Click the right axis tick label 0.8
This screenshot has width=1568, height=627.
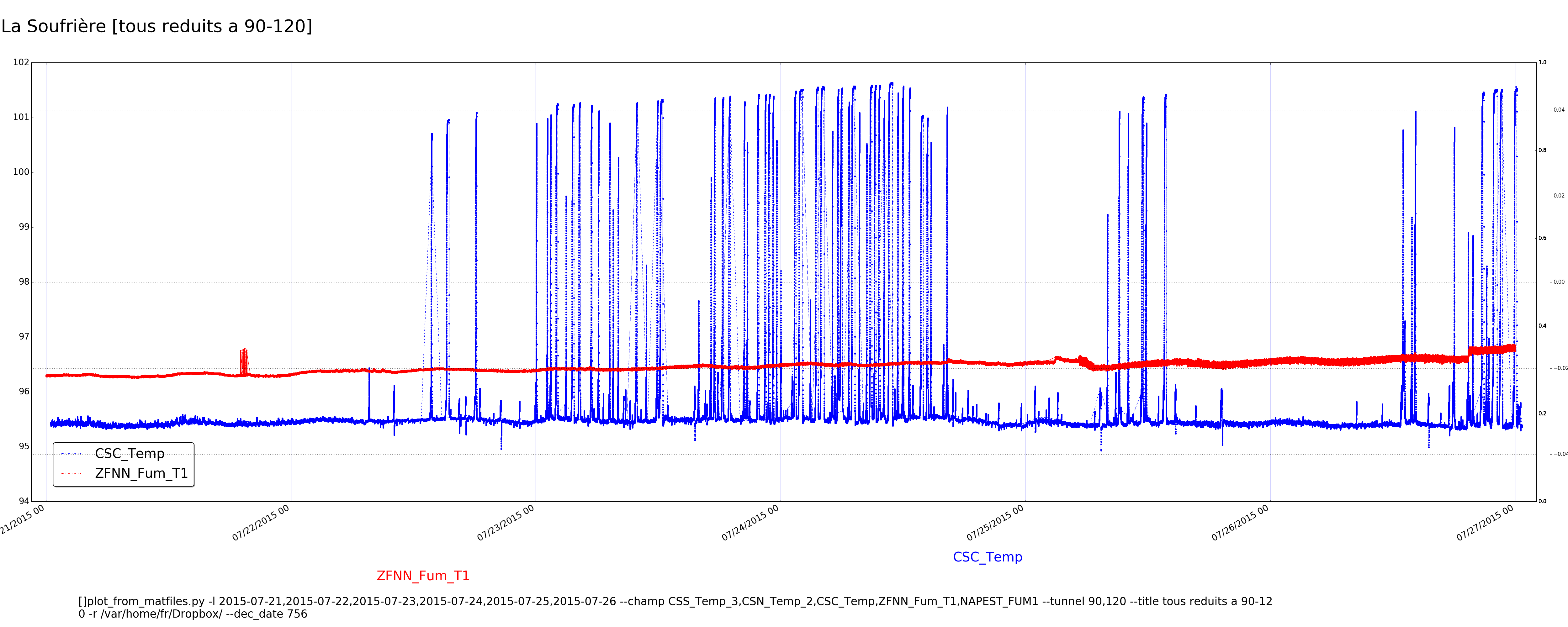click(1542, 150)
